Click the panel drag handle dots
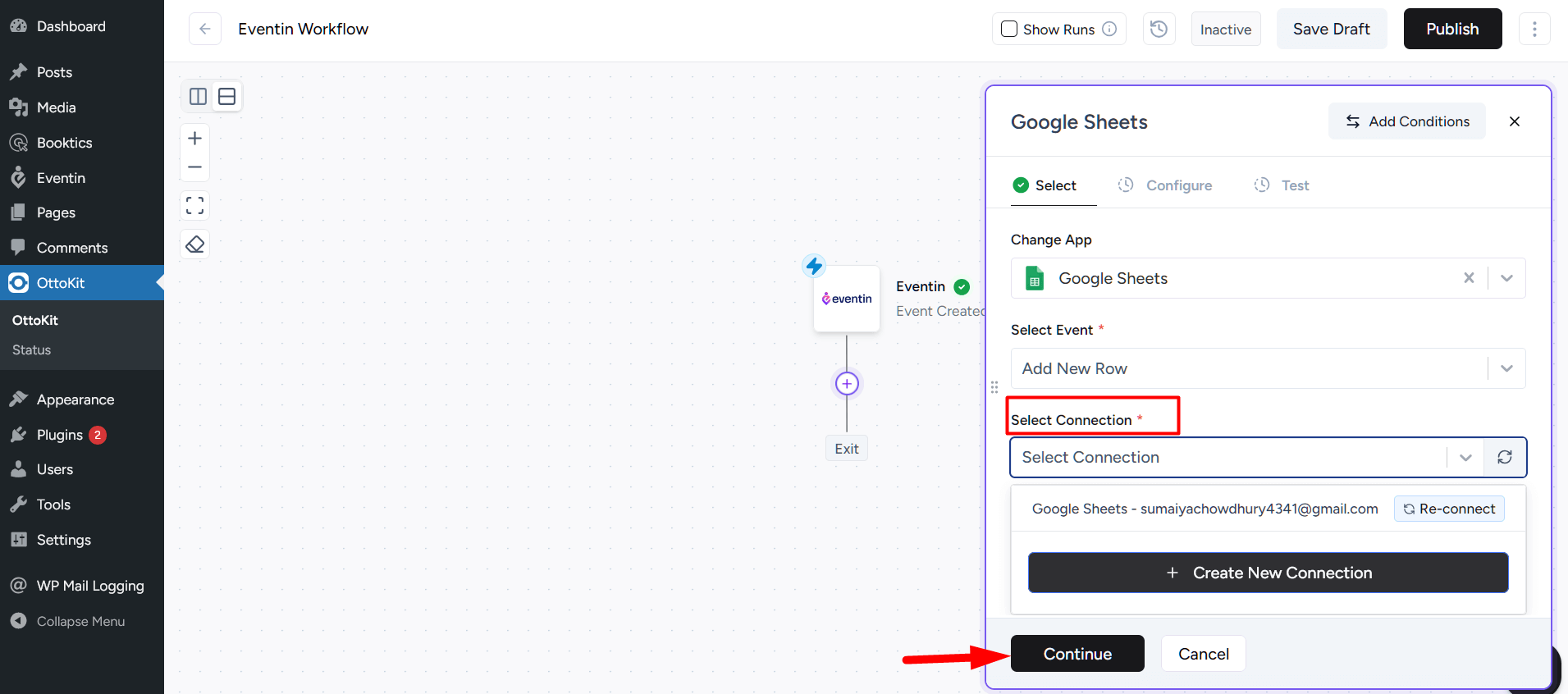The image size is (1568, 694). click(x=994, y=387)
